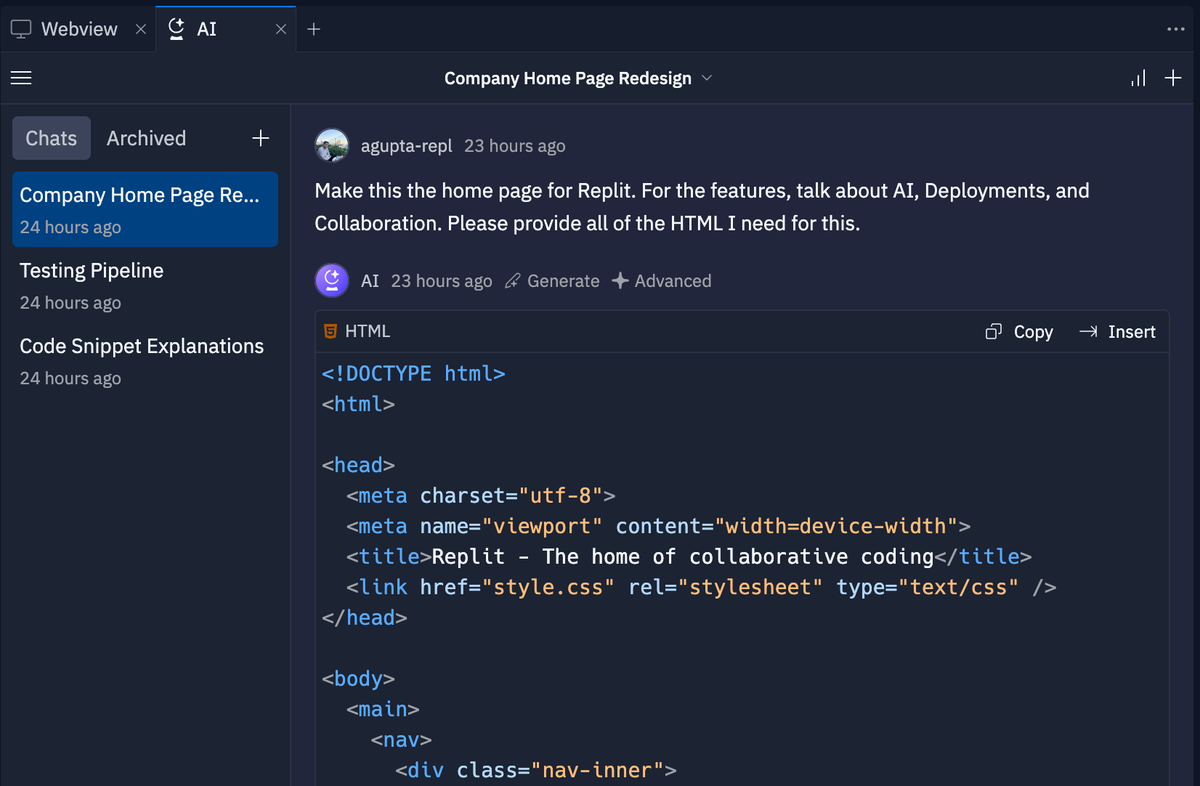This screenshot has height=786, width=1200.
Task: Open the Company Home Page Redesign dropdown
Action: (x=708, y=78)
